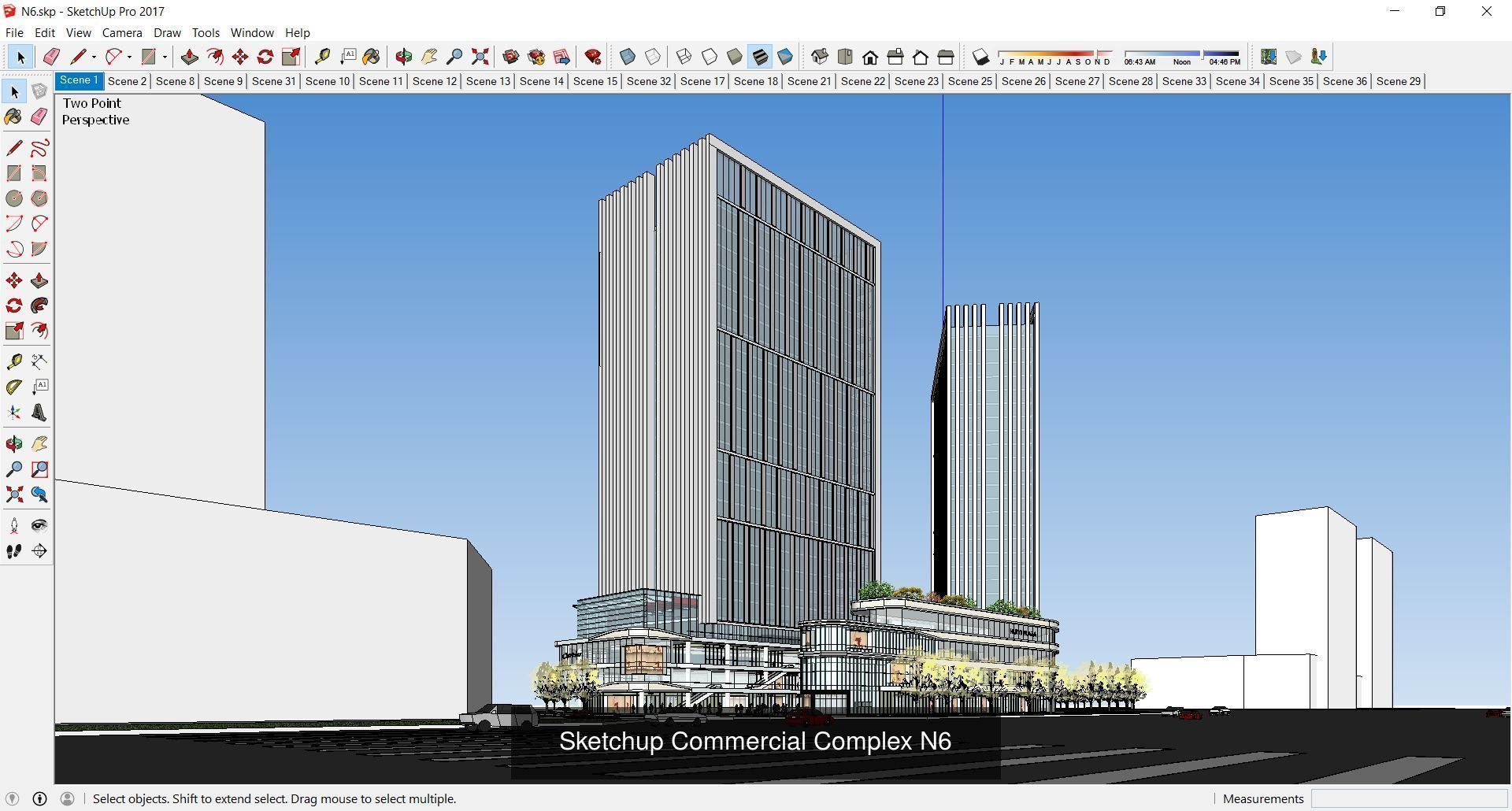Click Add Location map icon
The height and width of the screenshot is (811, 1512).
(x=1269, y=57)
